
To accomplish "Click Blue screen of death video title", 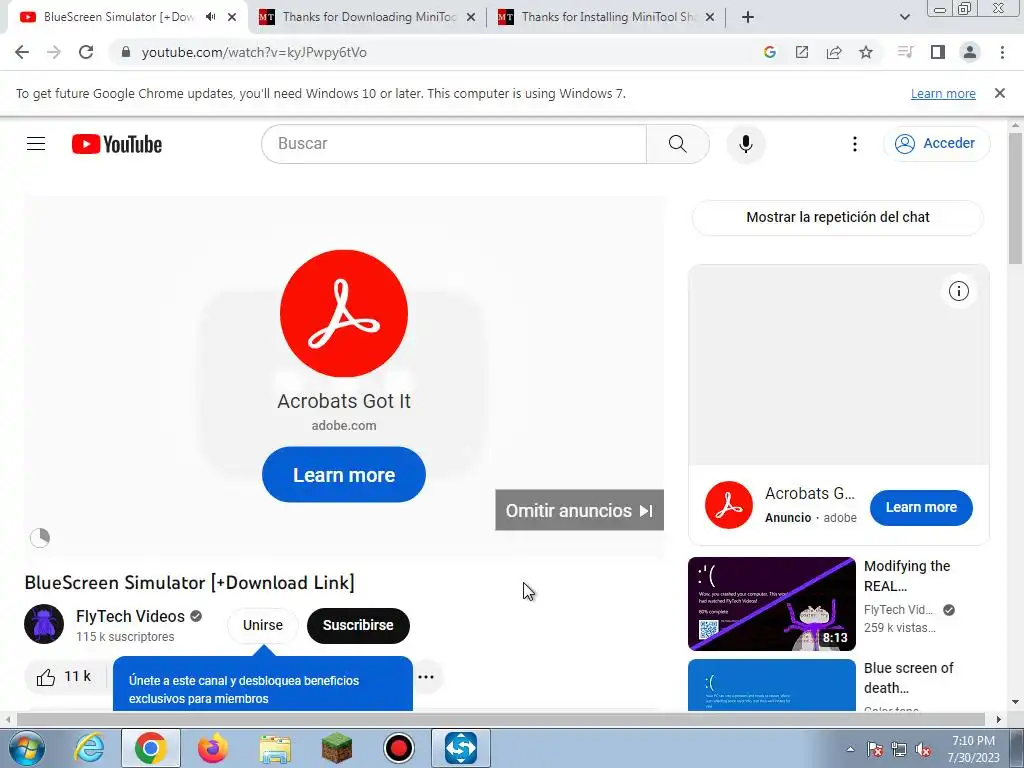I will [x=908, y=678].
